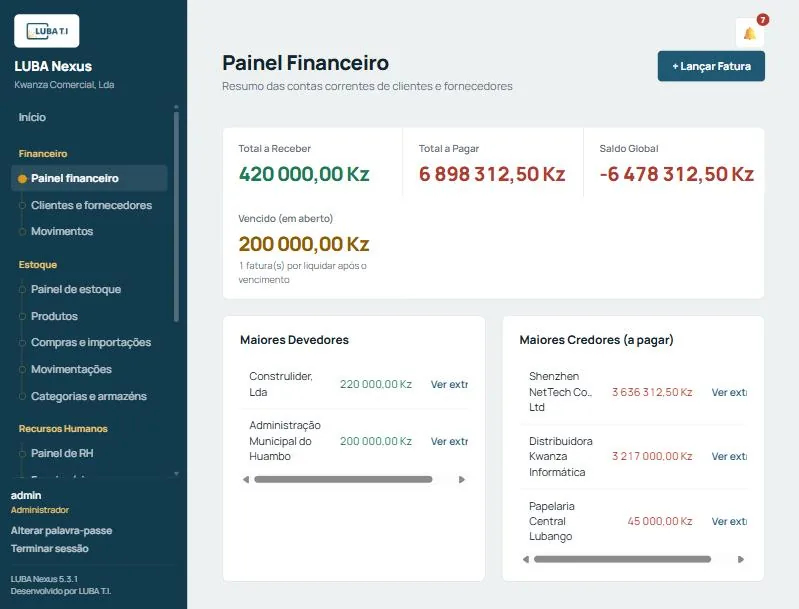Click the Recursos Humanos section header
Viewport: 799px width, 609px height.
63,429
